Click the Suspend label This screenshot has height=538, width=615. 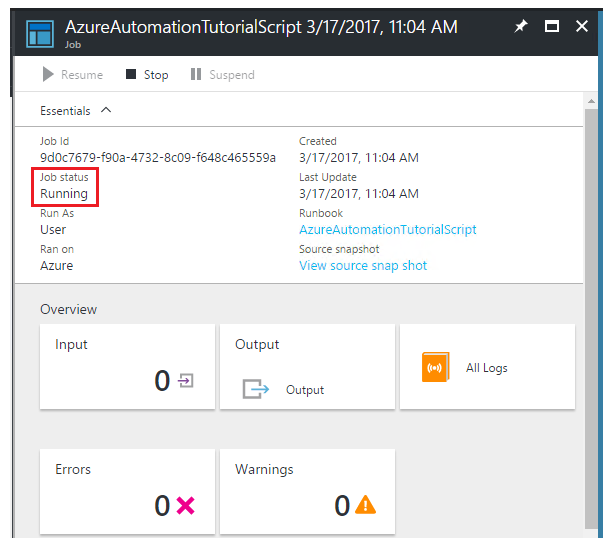[x=232, y=75]
